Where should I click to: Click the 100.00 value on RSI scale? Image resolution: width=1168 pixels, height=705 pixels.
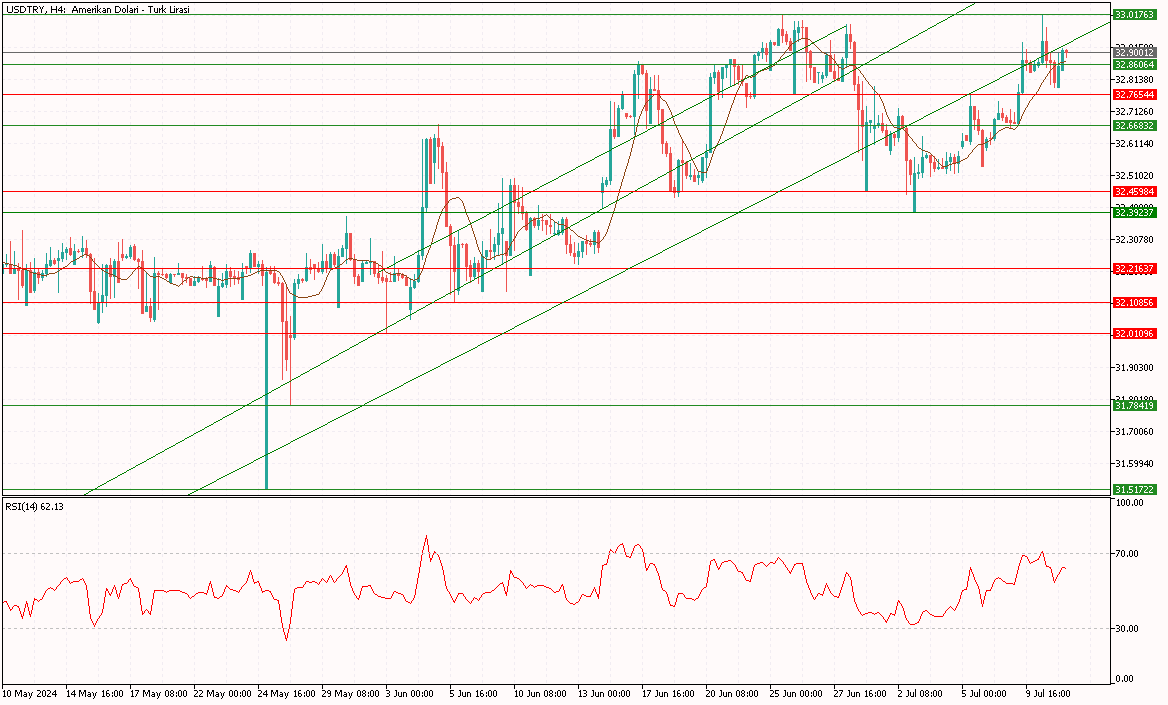click(x=1130, y=503)
